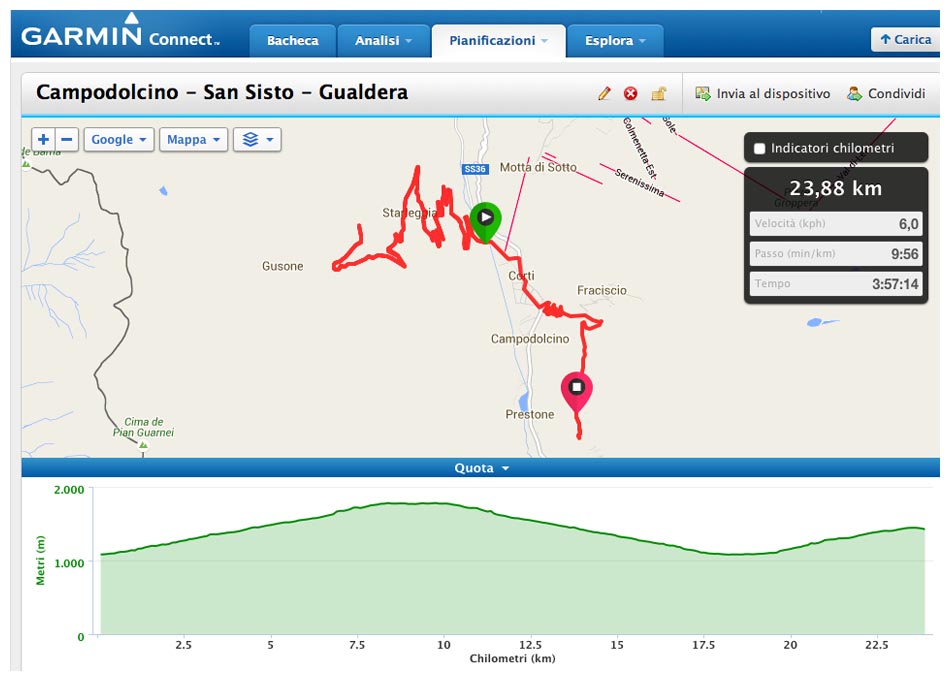Open the Analisi menu tab
Image resolution: width=950 pixels, height=681 pixels.
coord(384,41)
